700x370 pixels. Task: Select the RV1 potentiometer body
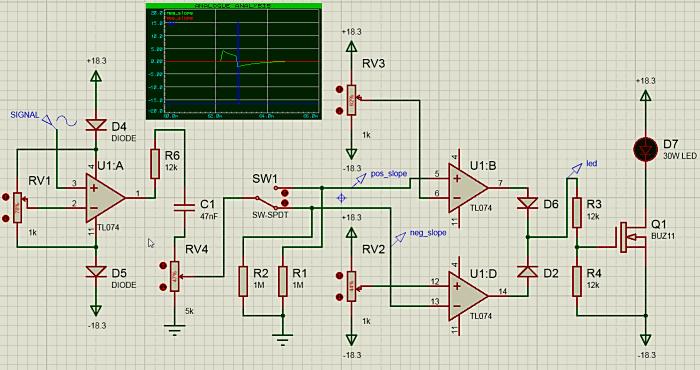click(x=17, y=208)
